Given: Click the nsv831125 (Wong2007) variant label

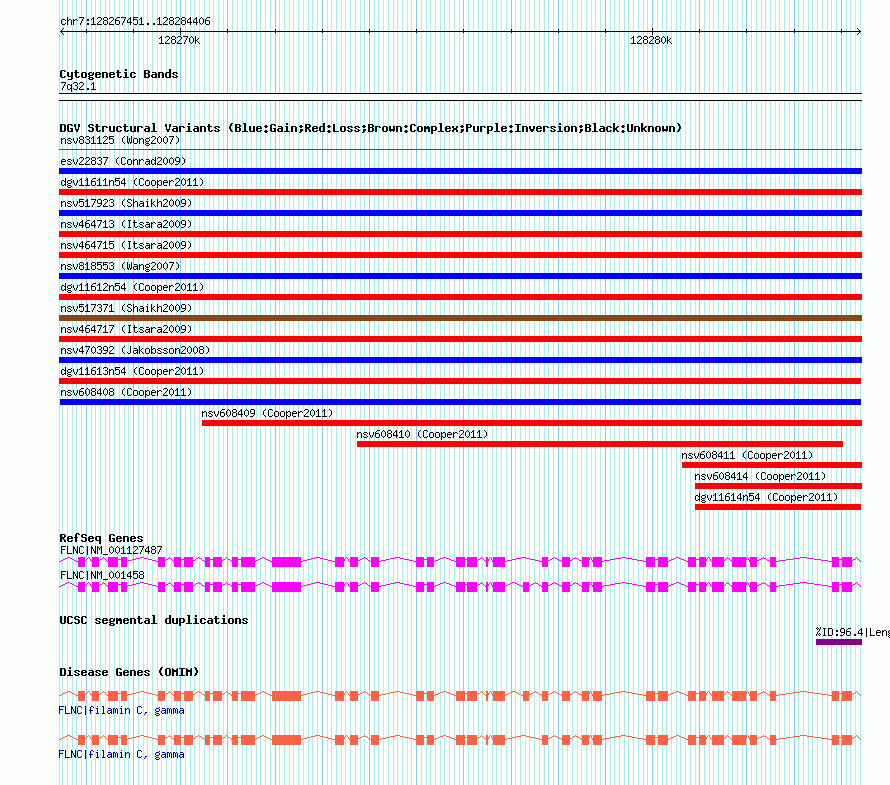Looking at the screenshot, I should (120, 140).
